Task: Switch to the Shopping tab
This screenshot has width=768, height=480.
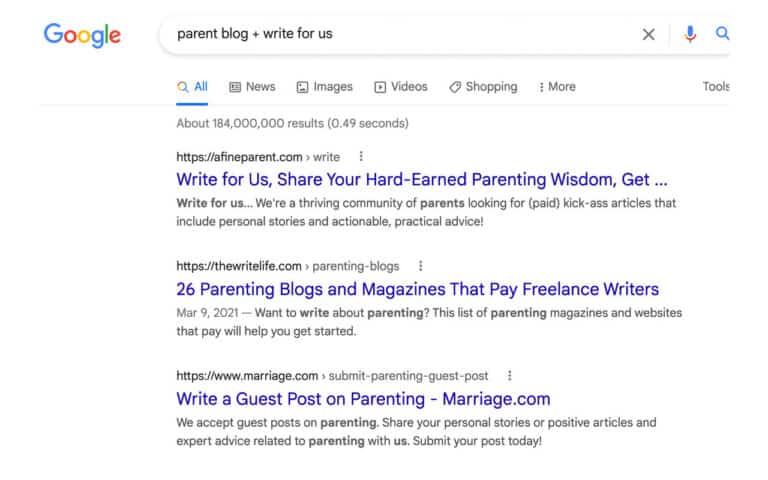Action: tap(483, 87)
